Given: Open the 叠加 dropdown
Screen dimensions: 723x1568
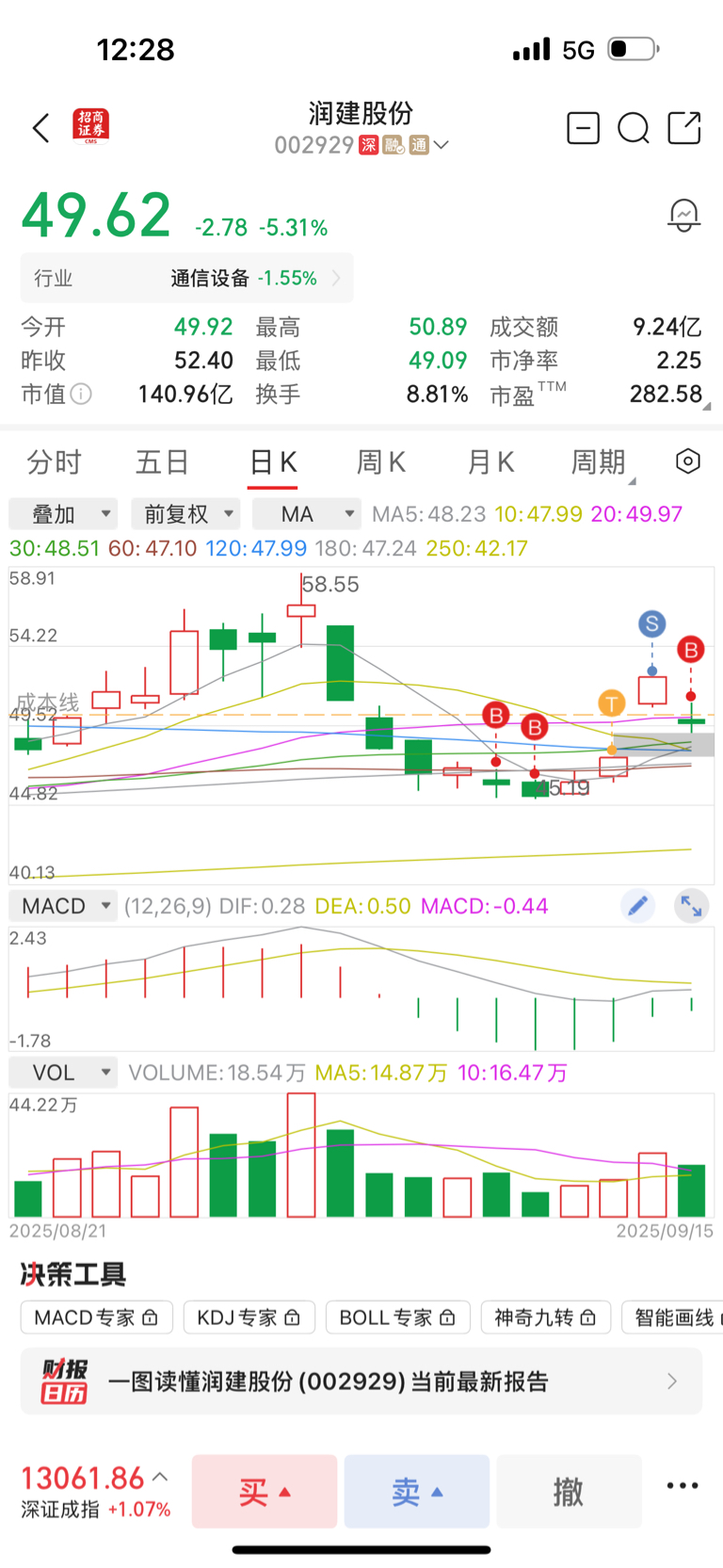Looking at the screenshot, I should (x=63, y=514).
